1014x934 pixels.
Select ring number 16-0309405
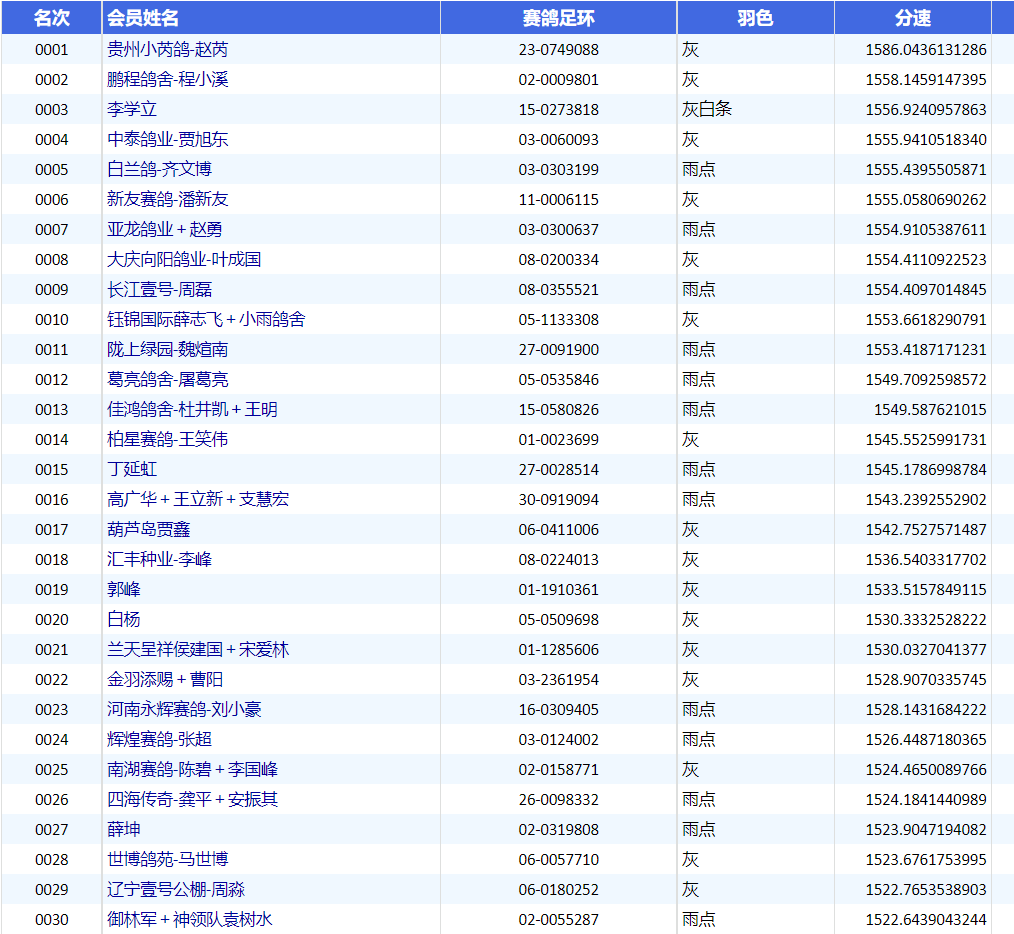pyautogui.click(x=559, y=709)
